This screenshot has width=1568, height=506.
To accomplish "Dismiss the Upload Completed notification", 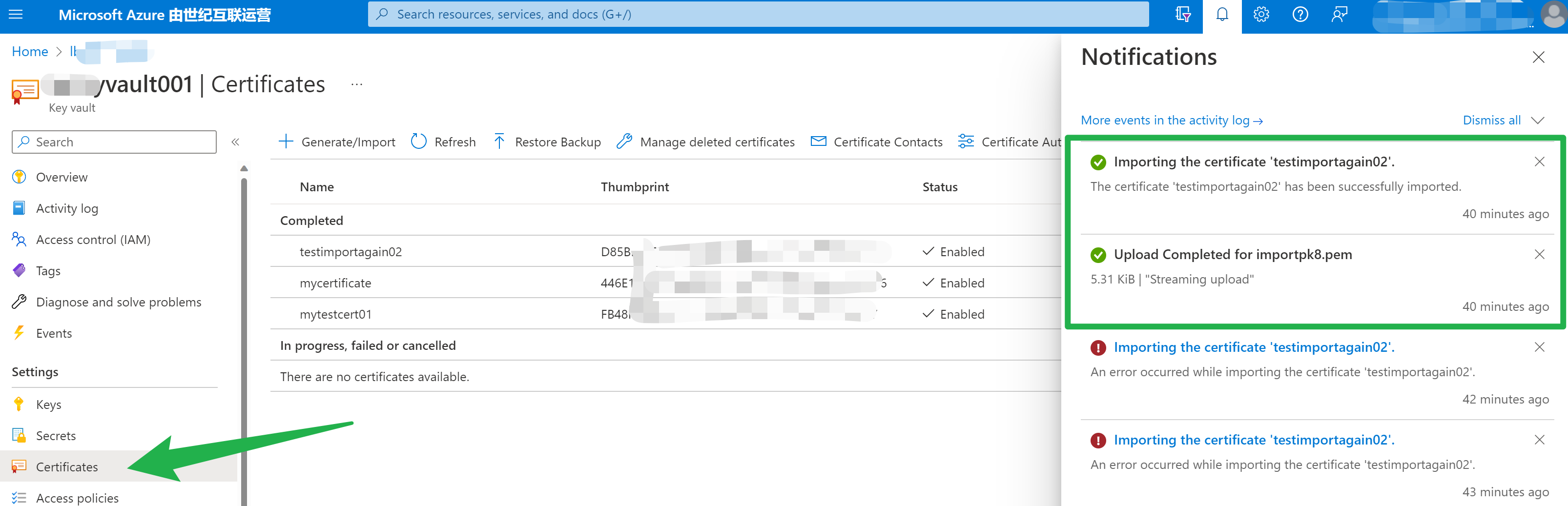I will (1539, 254).
